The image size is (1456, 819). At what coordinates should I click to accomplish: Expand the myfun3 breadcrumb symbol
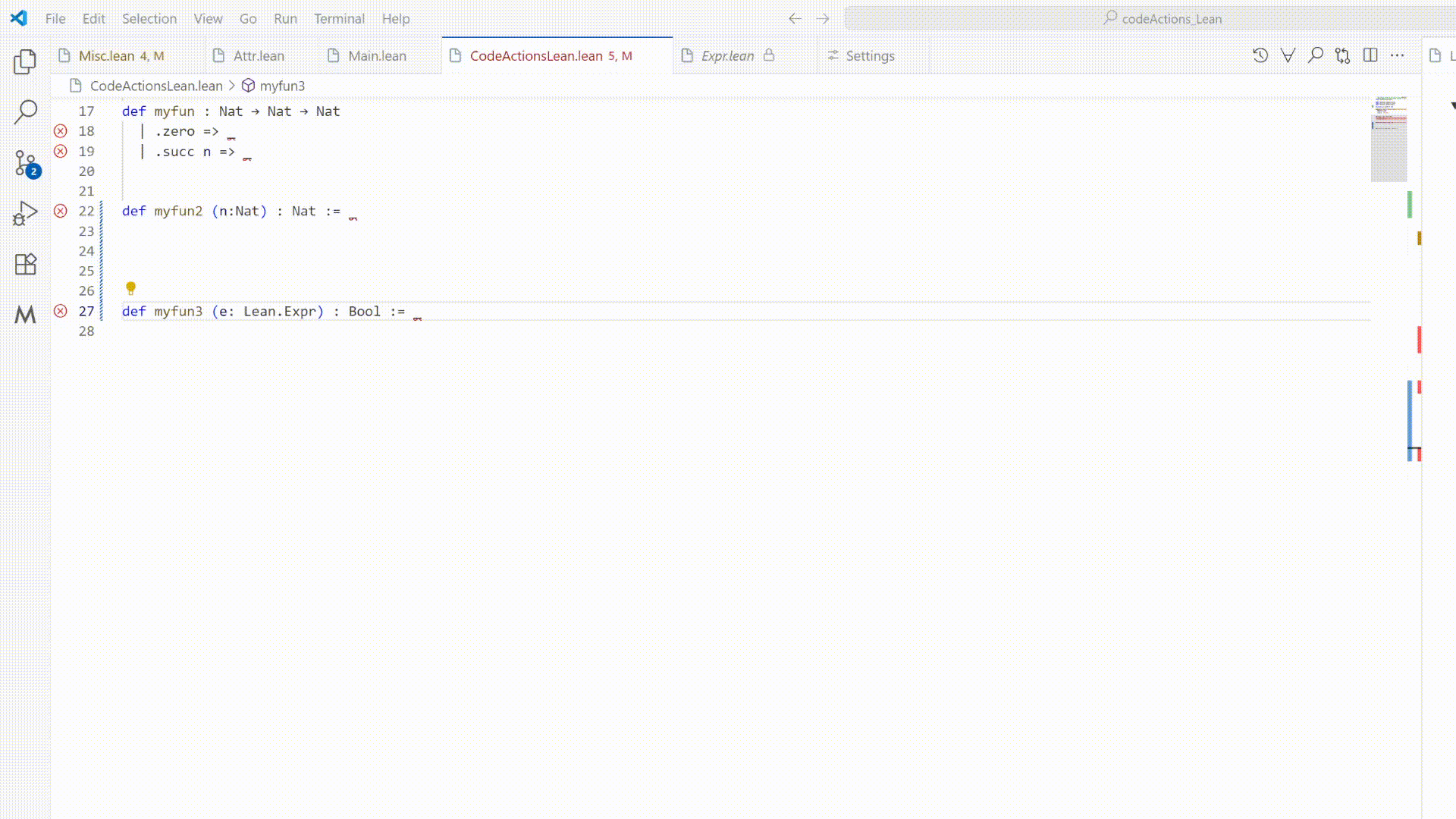click(281, 86)
